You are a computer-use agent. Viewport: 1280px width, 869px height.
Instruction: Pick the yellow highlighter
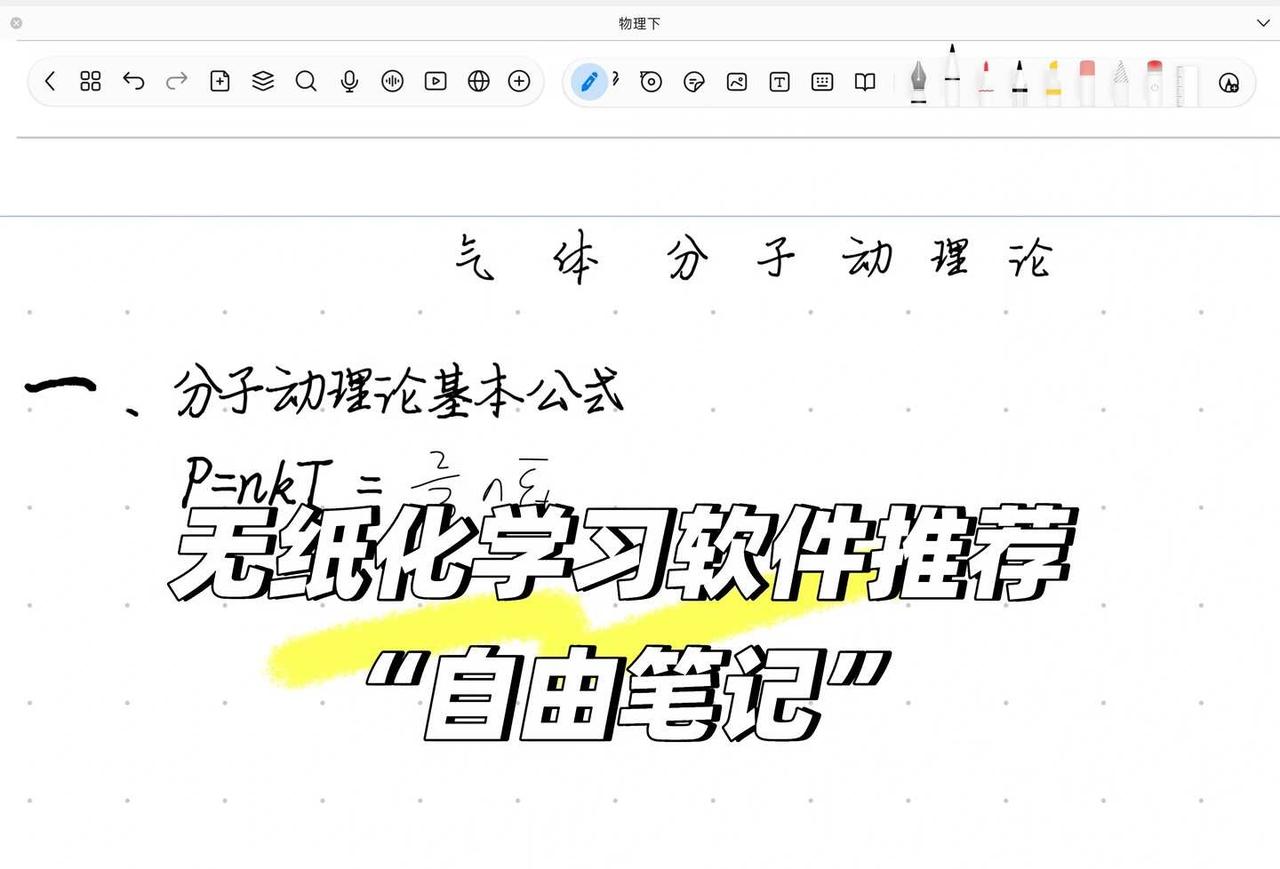click(1053, 82)
